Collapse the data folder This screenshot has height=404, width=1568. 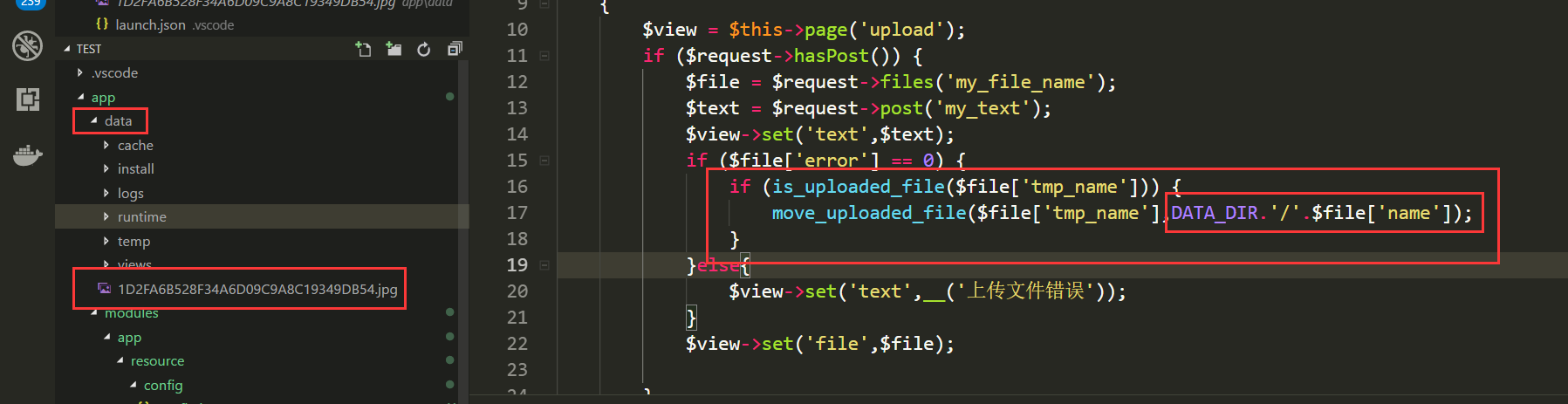click(x=118, y=121)
